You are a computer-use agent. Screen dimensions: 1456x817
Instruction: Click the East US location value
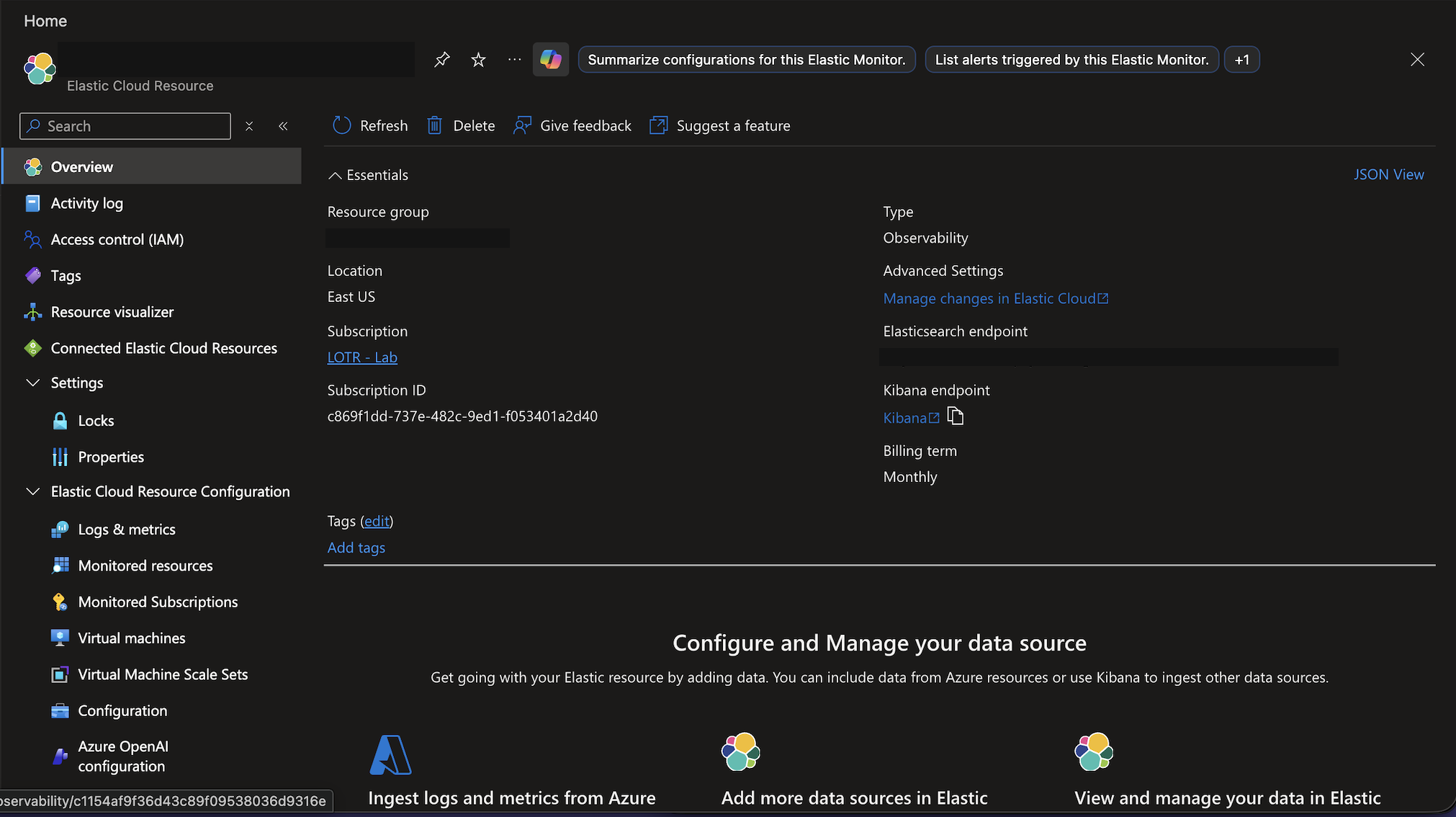[351, 297]
